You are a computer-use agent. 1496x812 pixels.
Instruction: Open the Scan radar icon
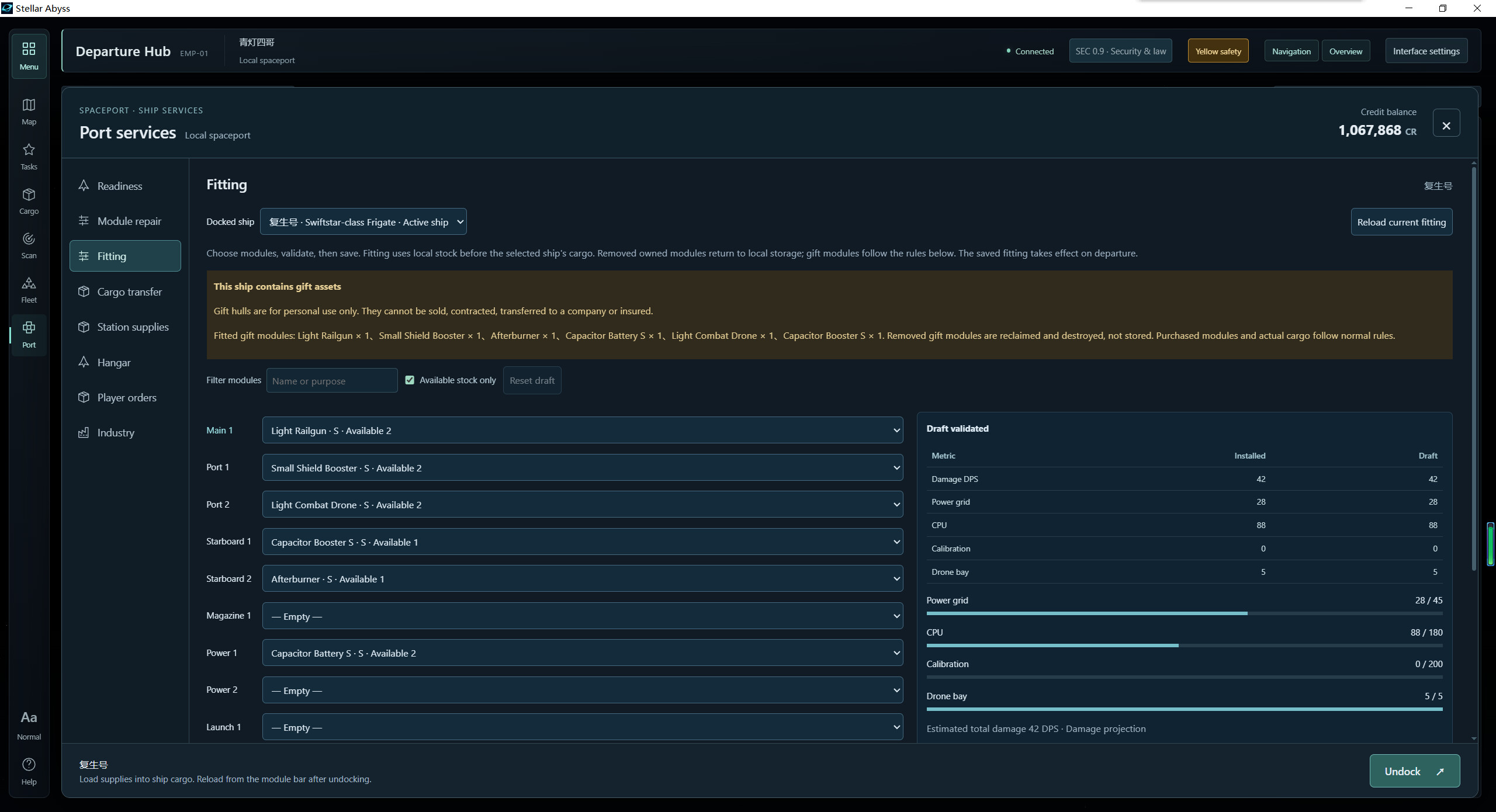pos(29,245)
